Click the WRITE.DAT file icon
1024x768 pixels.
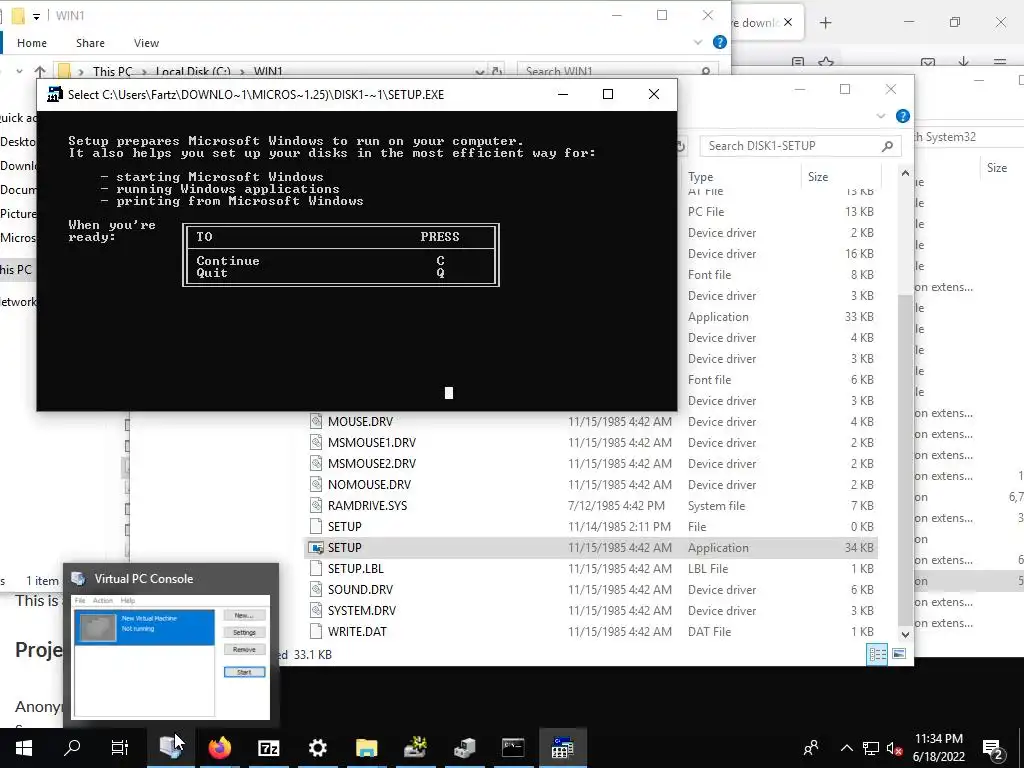coord(316,632)
